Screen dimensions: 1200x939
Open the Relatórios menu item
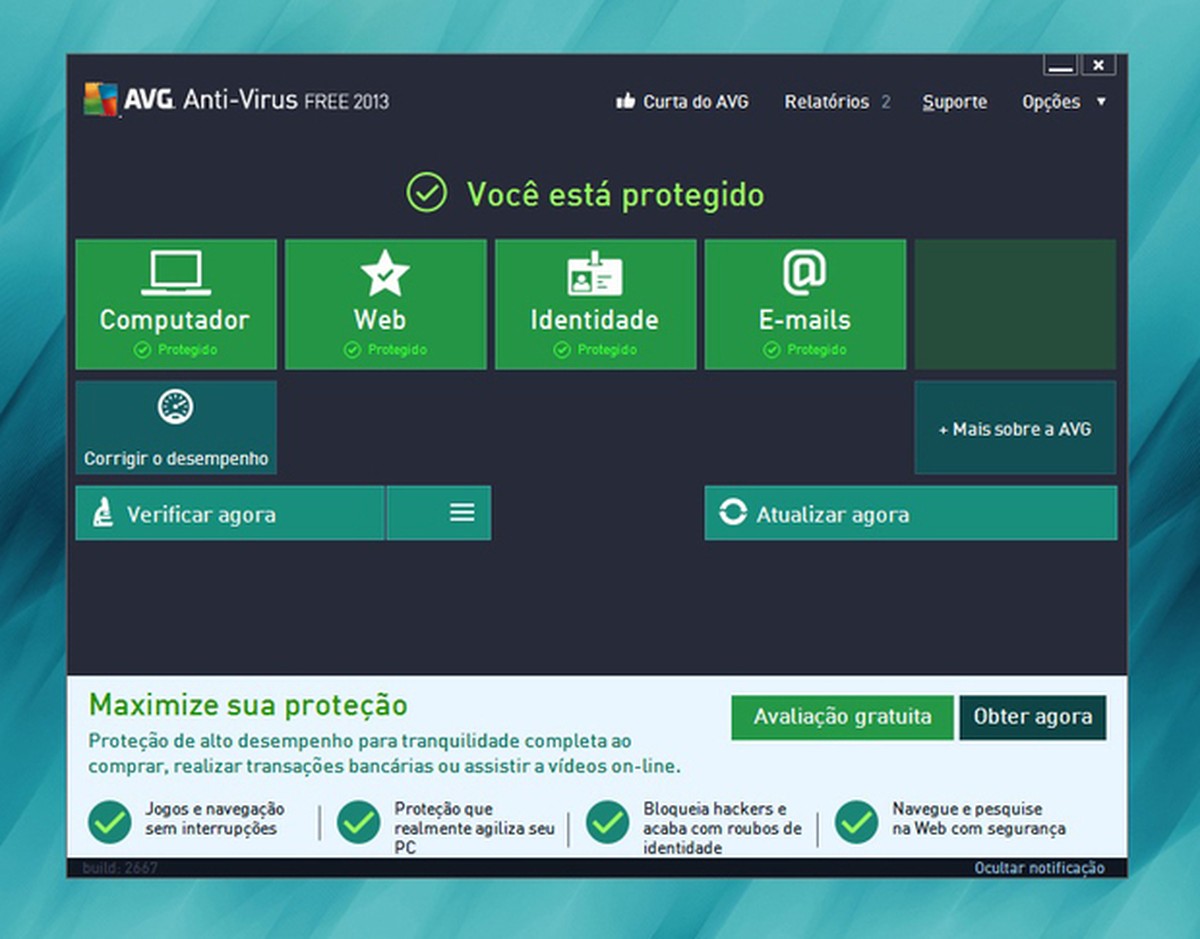tap(827, 102)
